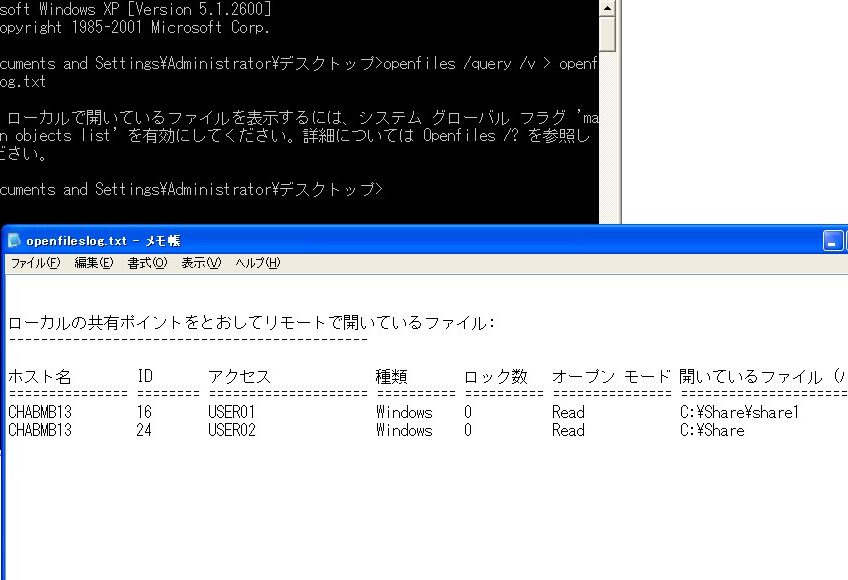Click on USER02 in the Notepad text
848x580 pixels.
click(x=232, y=430)
